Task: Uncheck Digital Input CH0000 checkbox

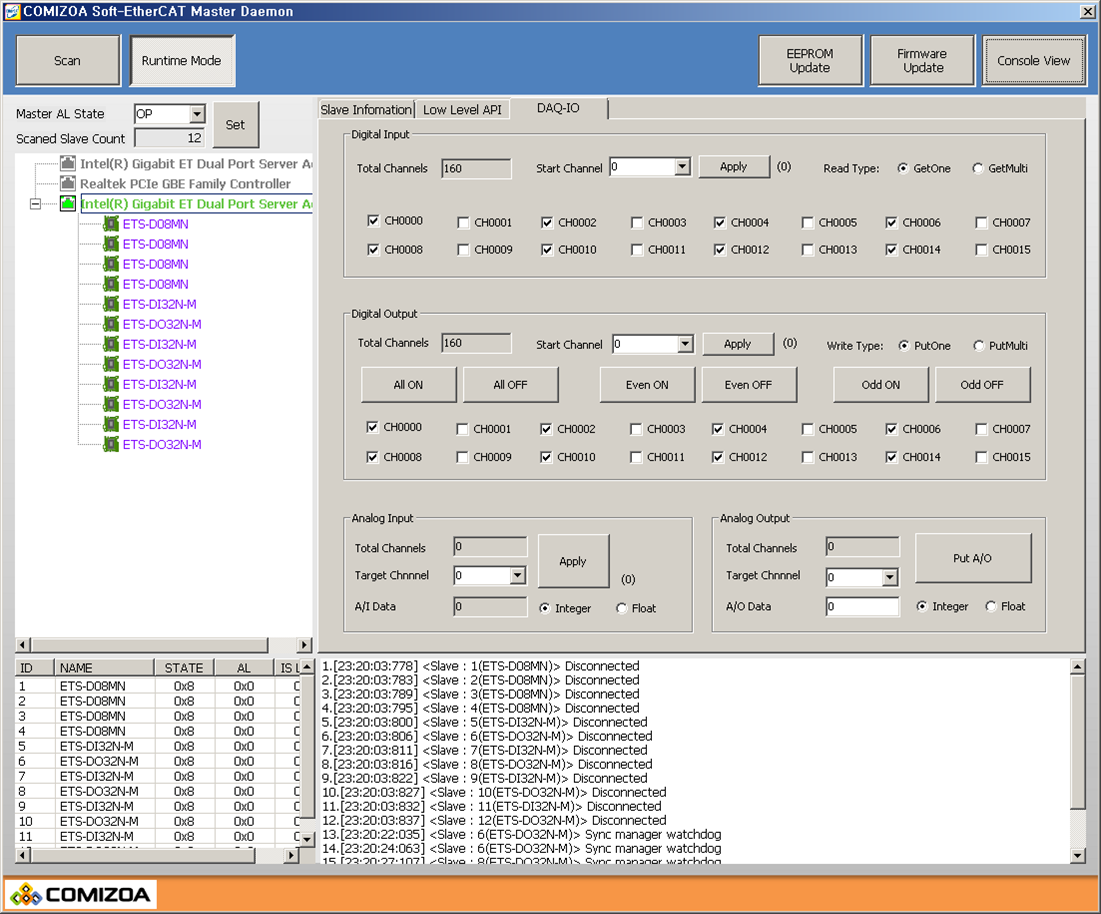Action: pyautogui.click(x=373, y=220)
